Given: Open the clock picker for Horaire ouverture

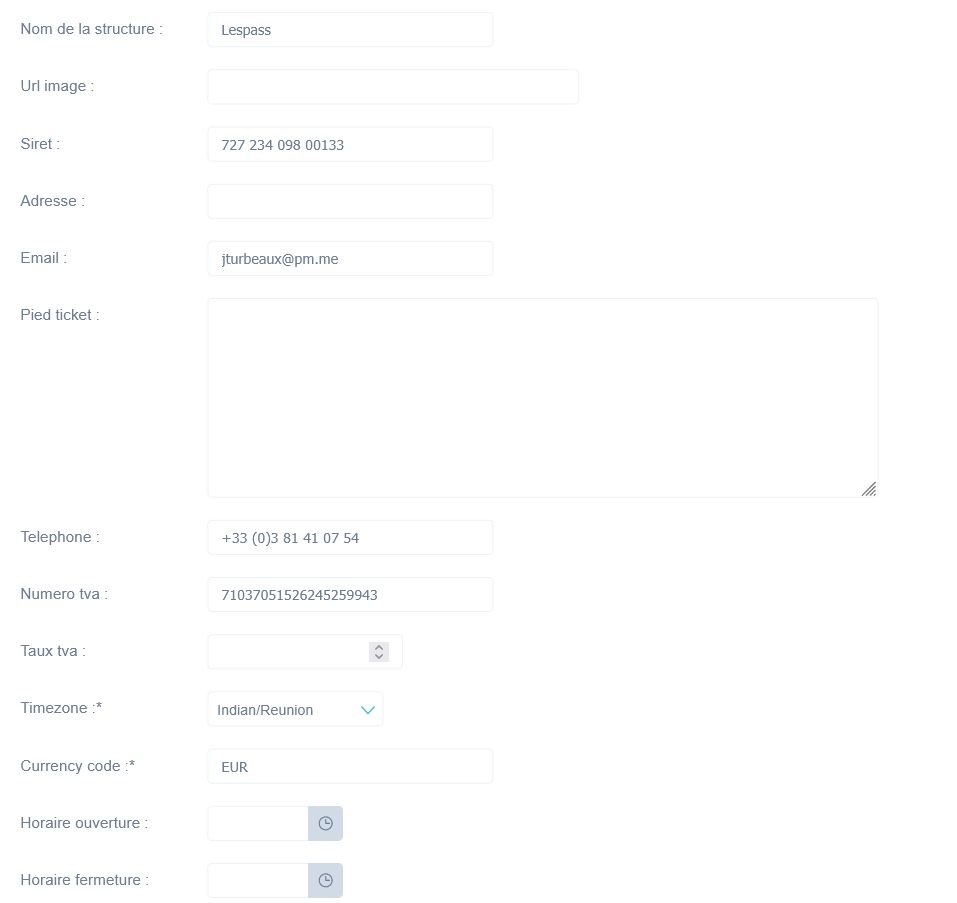Looking at the screenshot, I should (325, 823).
